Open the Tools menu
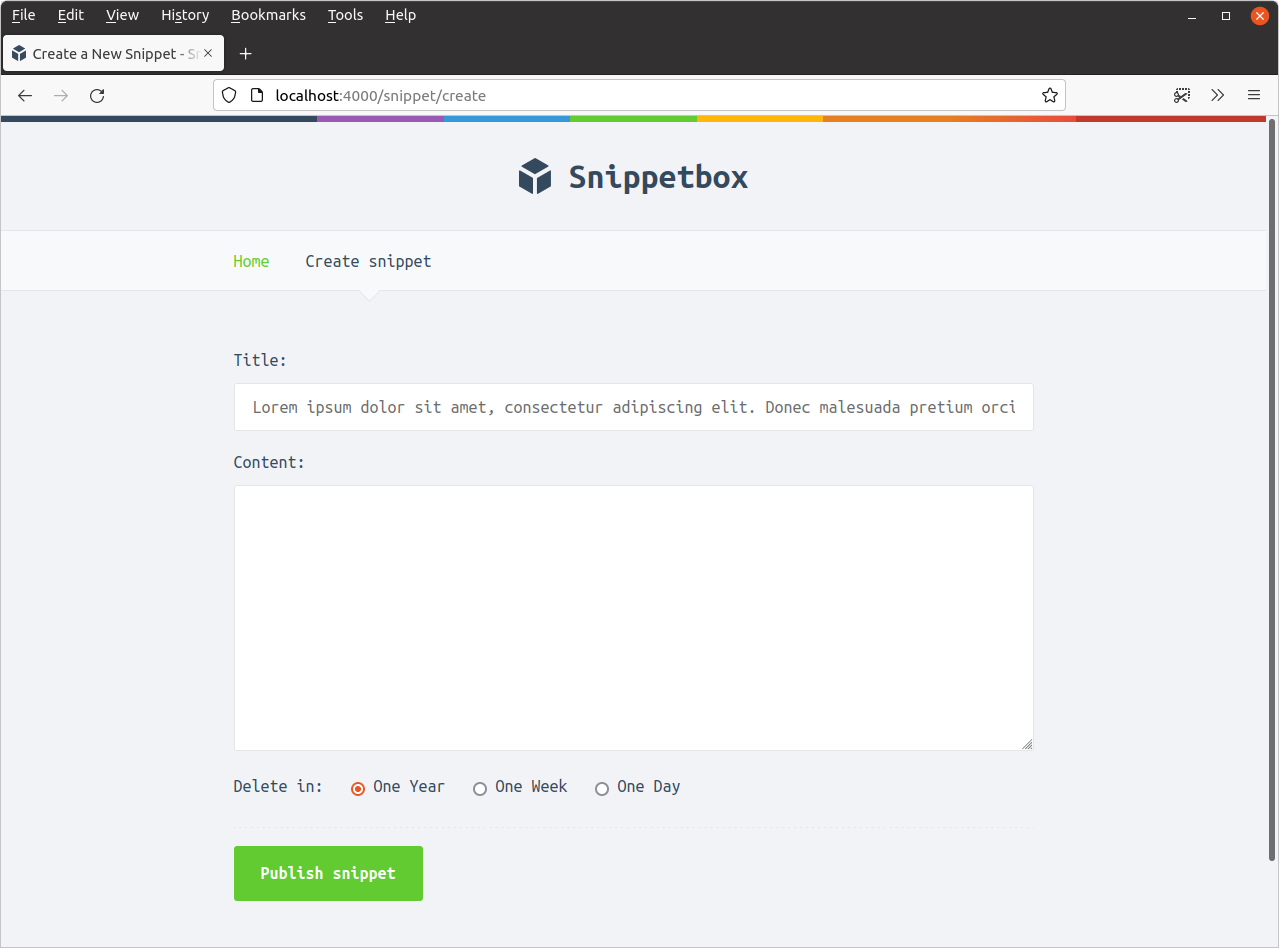 [345, 15]
